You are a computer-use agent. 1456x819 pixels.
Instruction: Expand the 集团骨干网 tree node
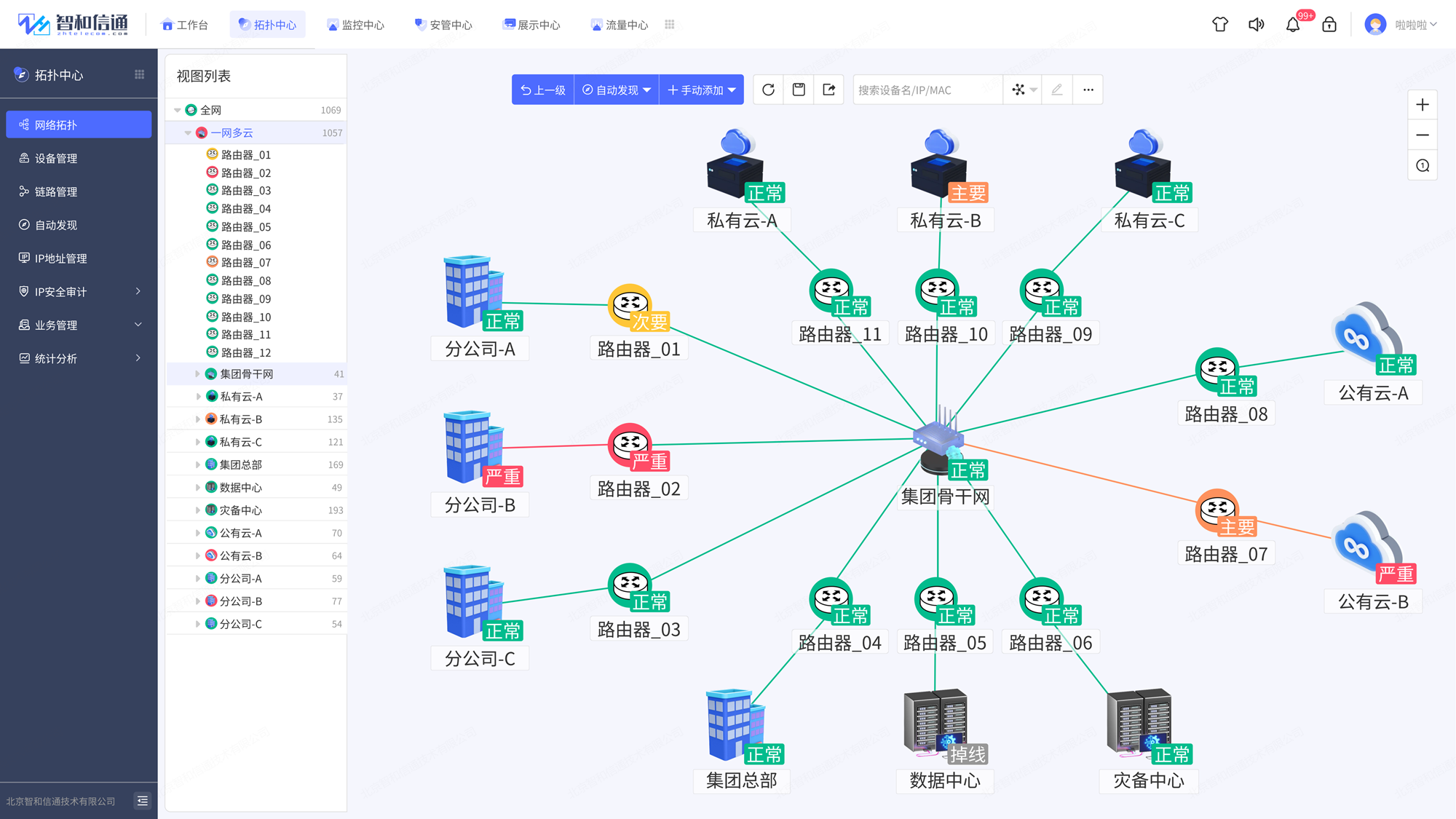(x=197, y=373)
